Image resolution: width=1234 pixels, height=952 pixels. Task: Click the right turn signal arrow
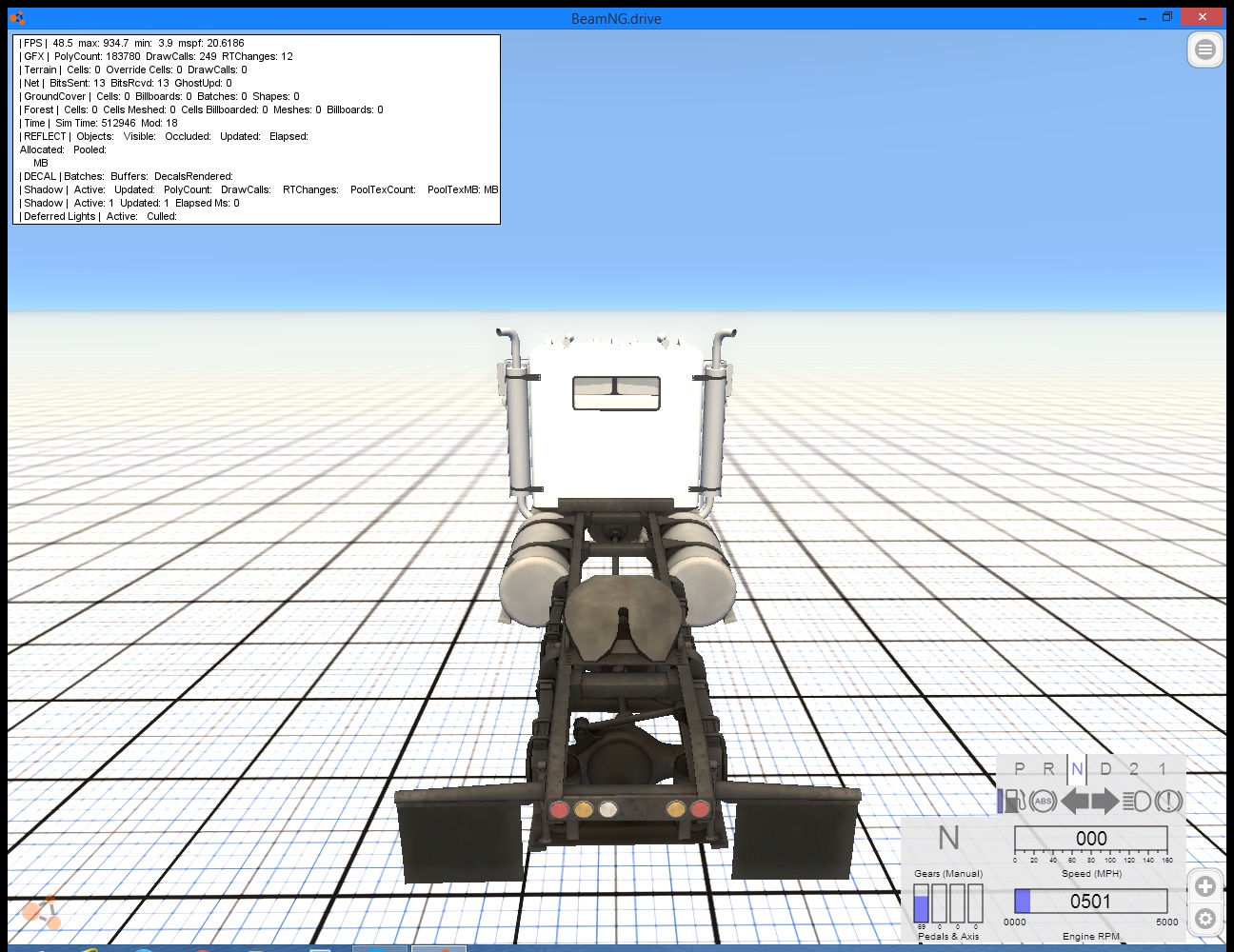(1105, 801)
